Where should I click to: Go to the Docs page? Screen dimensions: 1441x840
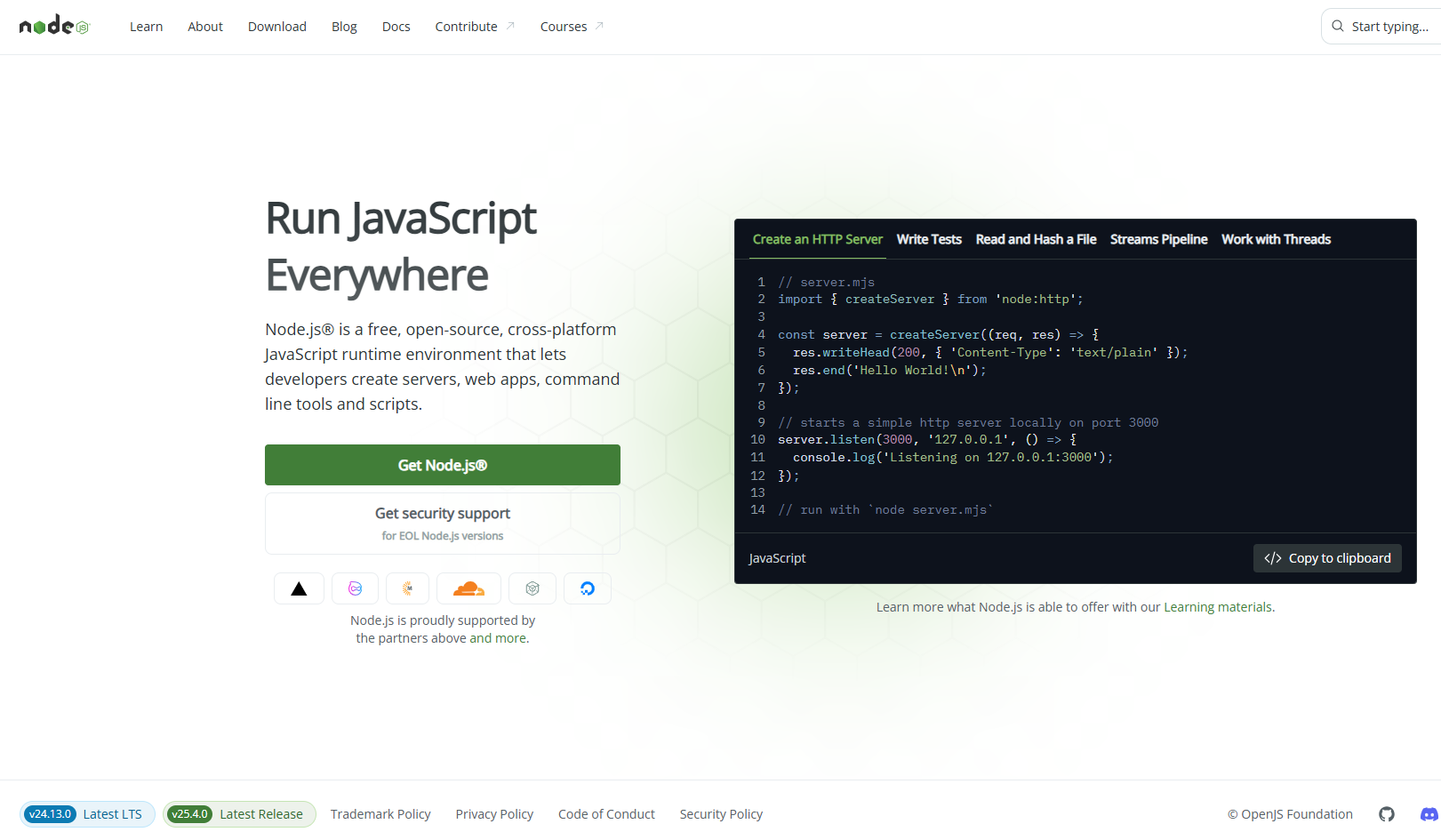(396, 27)
